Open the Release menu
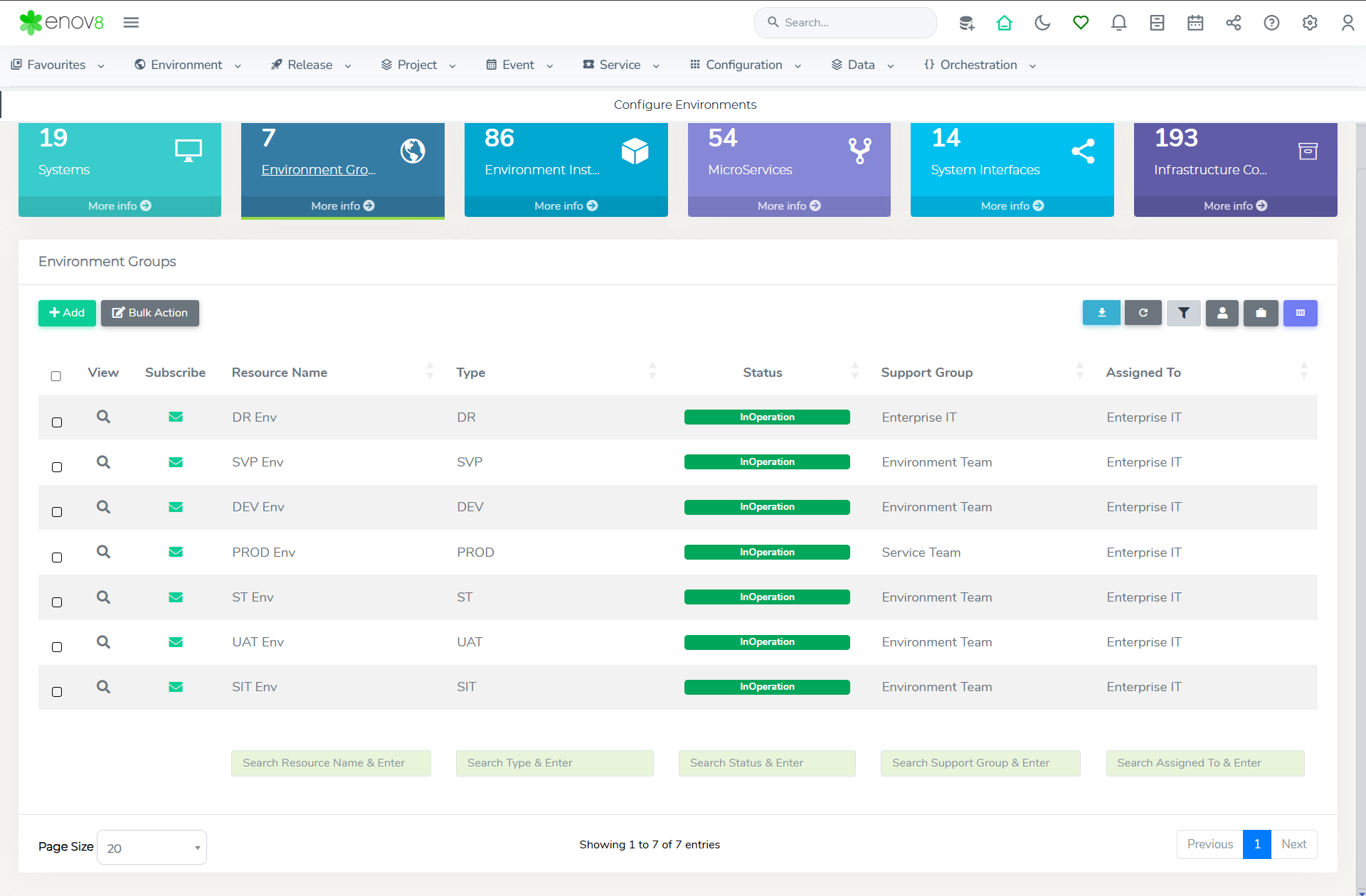This screenshot has height=896, width=1366. tap(310, 65)
